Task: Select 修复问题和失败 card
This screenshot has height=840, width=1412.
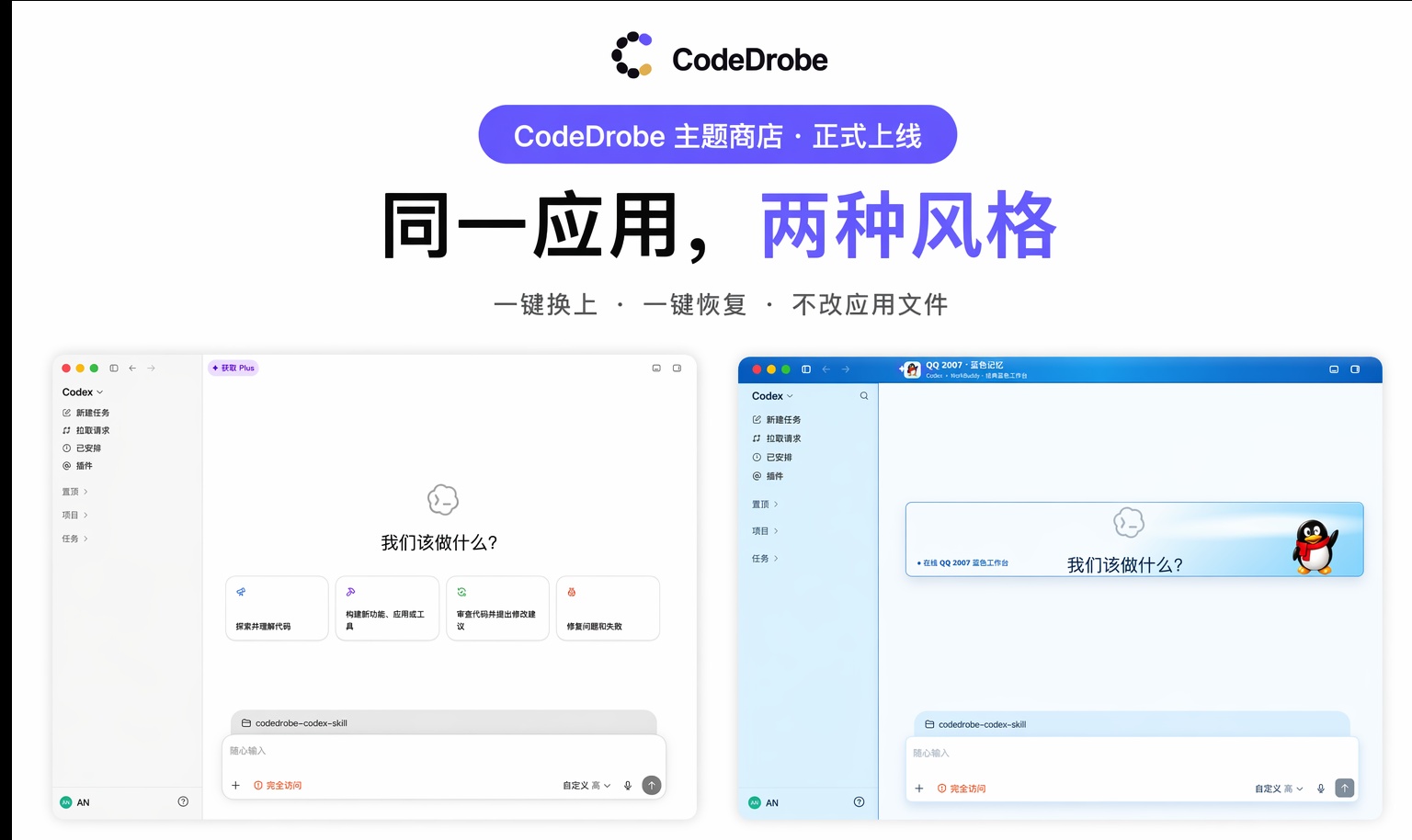Action: click(x=608, y=608)
